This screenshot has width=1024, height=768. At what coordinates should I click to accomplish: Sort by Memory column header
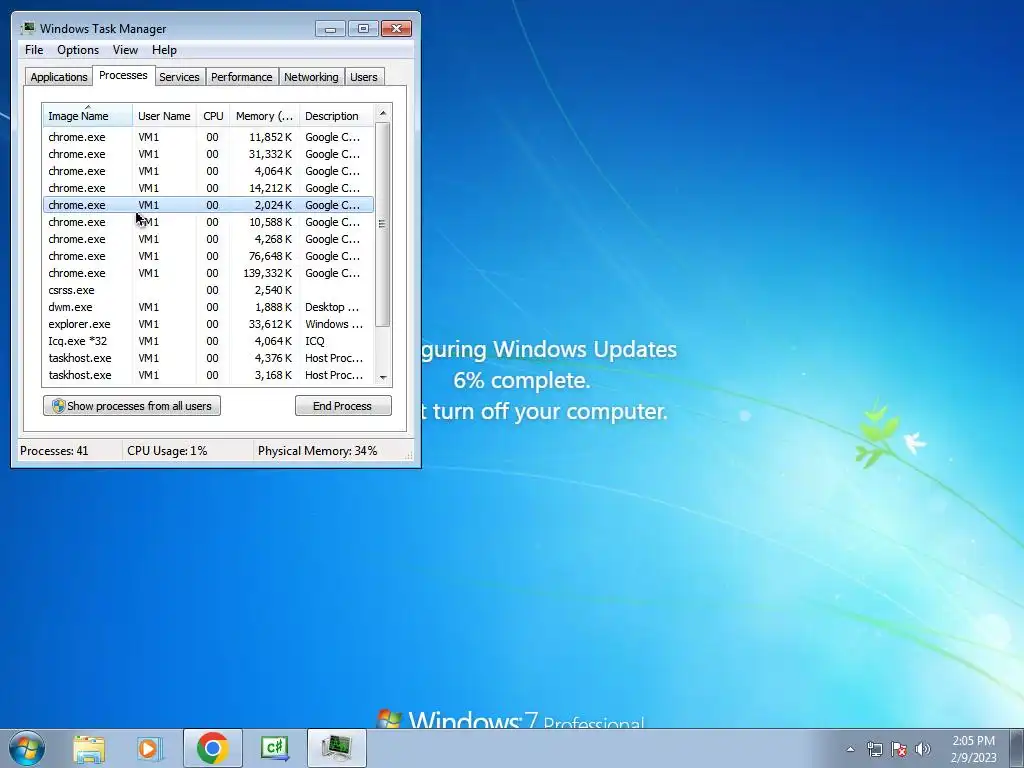coord(264,116)
